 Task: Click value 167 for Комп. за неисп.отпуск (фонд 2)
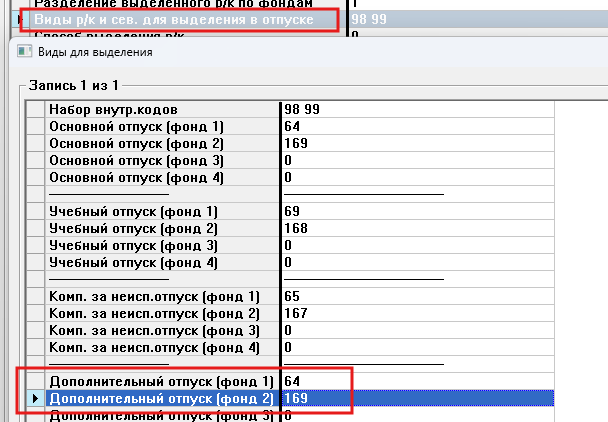coord(296,313)
